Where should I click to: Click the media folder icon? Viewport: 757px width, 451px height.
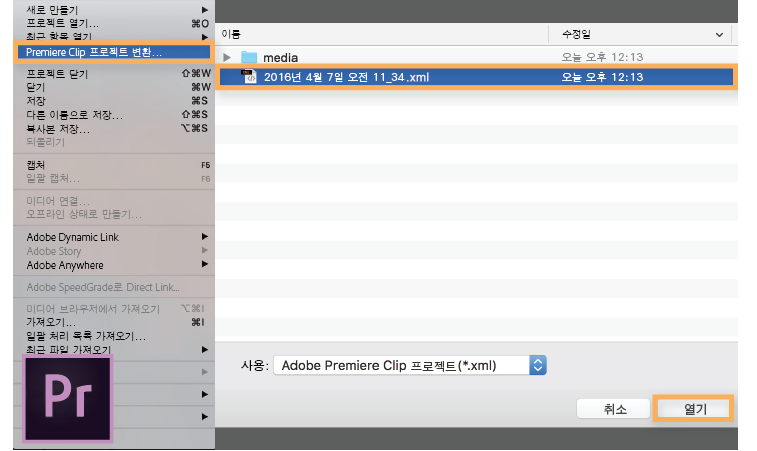pyautogui.click(x=249, y=57)
